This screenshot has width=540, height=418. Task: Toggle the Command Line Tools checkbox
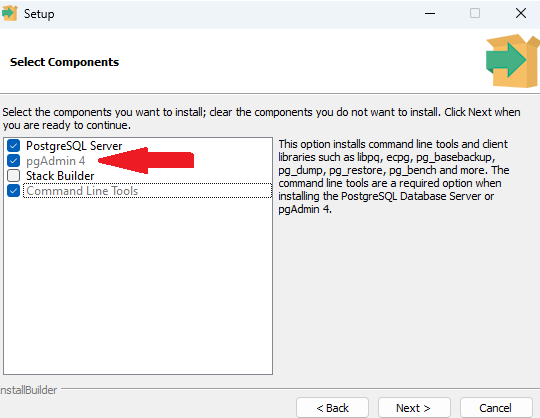(13, 190)
